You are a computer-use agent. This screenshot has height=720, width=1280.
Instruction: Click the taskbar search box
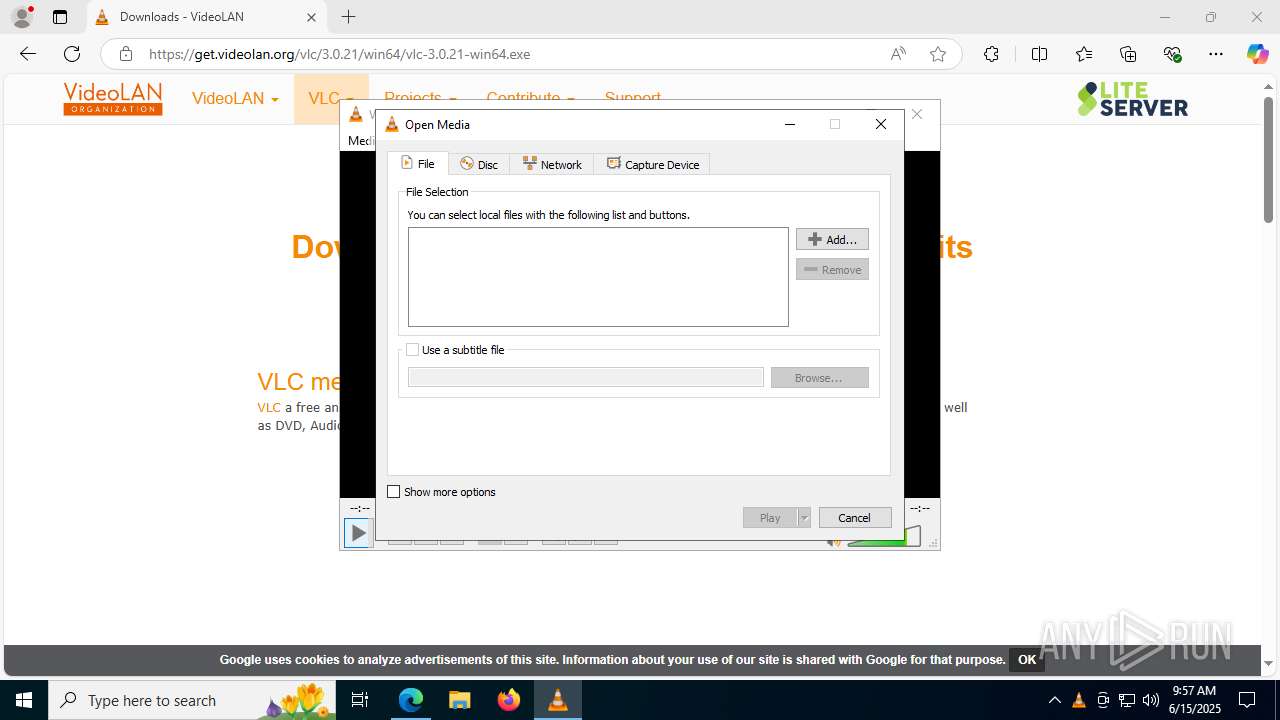pos(192,700)
